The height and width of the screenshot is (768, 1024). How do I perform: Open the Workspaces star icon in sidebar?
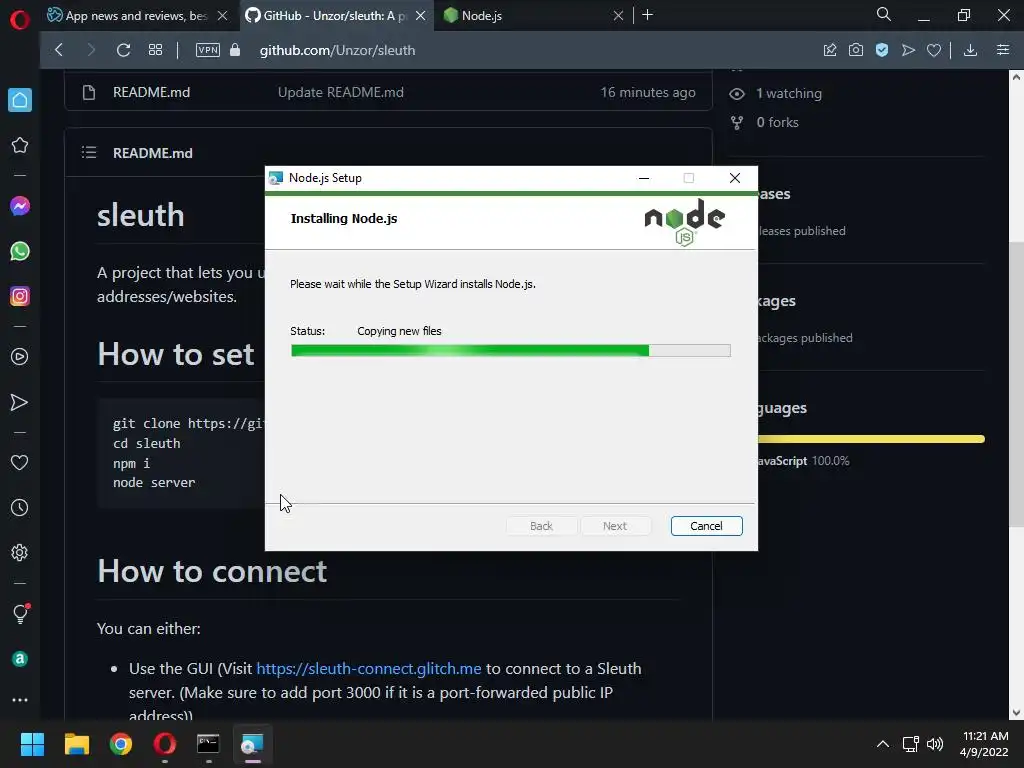[20, 145]
